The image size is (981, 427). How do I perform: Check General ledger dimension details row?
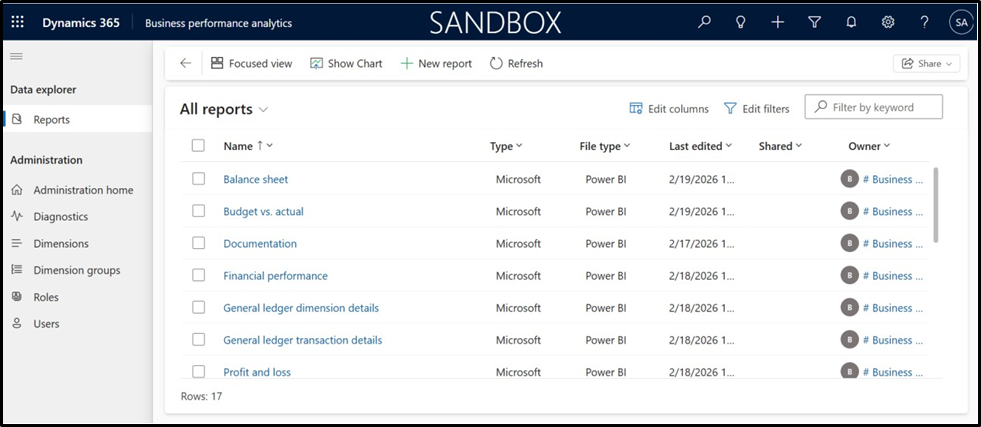click(x=198, y=308)
